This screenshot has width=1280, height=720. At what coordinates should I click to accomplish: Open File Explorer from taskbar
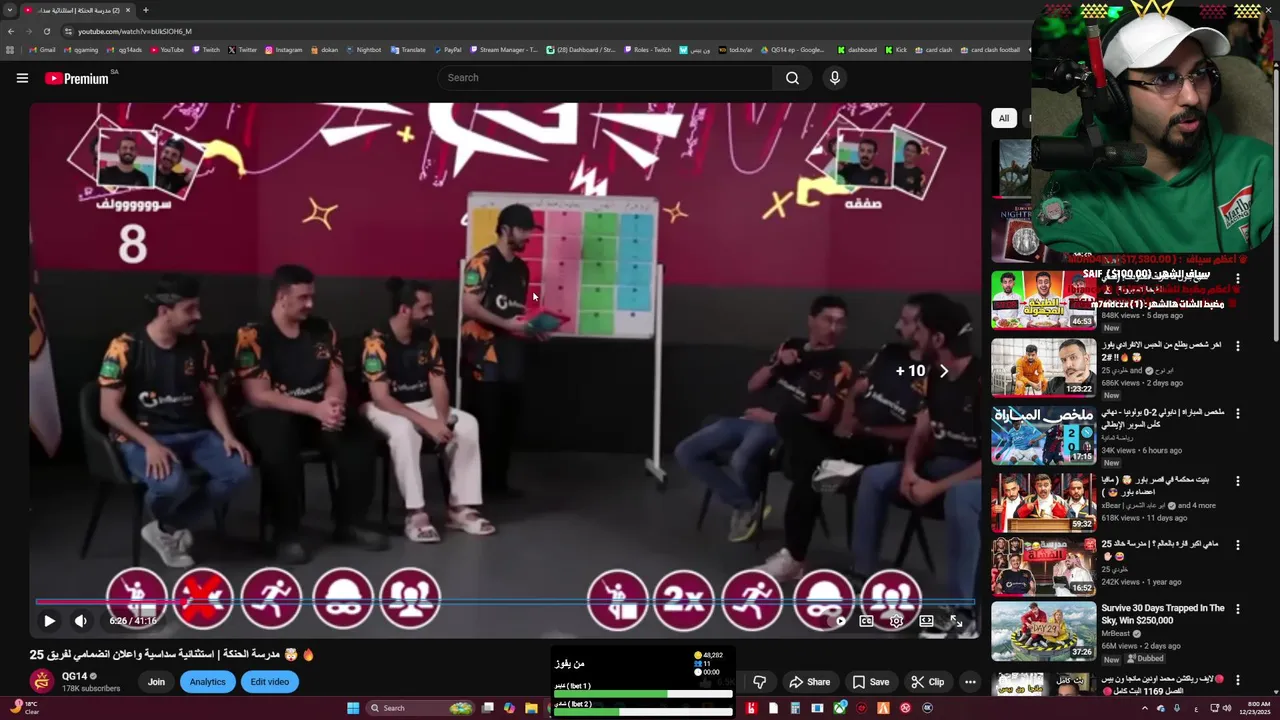pyautogui.click(x=531, y=708)
